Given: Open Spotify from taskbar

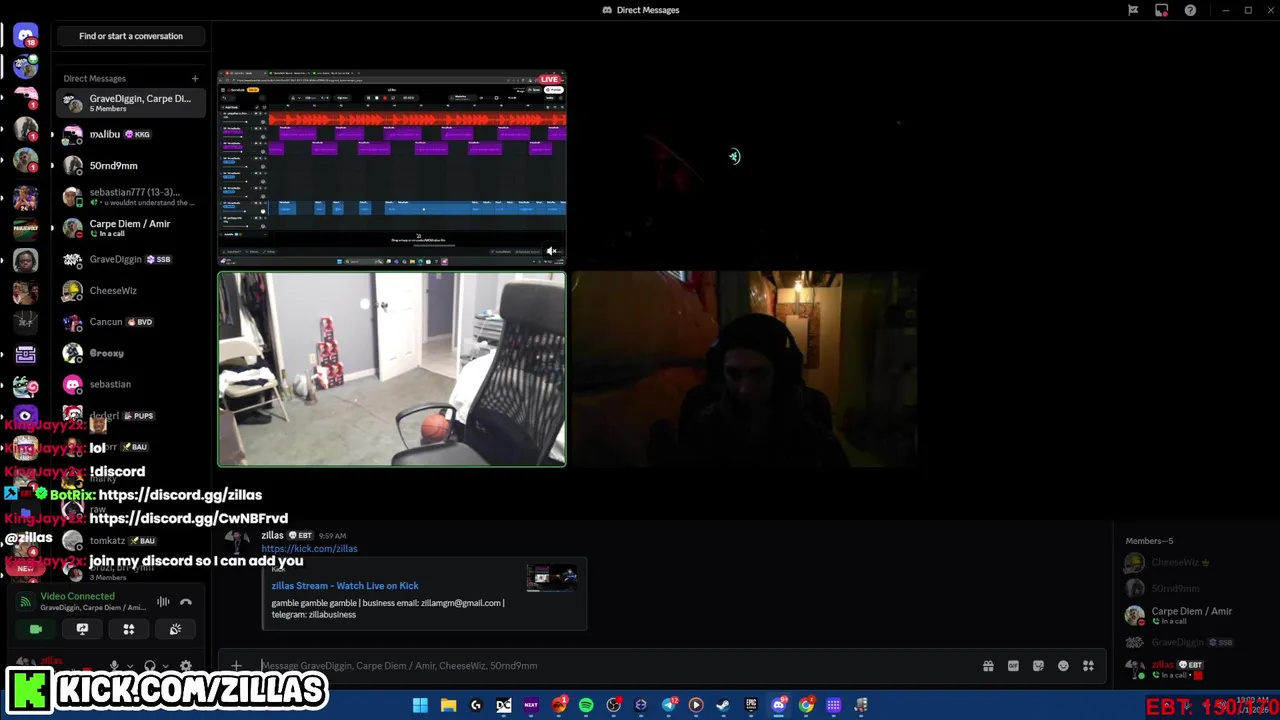Looking at the screenshot, I should [x=586, y=705].
